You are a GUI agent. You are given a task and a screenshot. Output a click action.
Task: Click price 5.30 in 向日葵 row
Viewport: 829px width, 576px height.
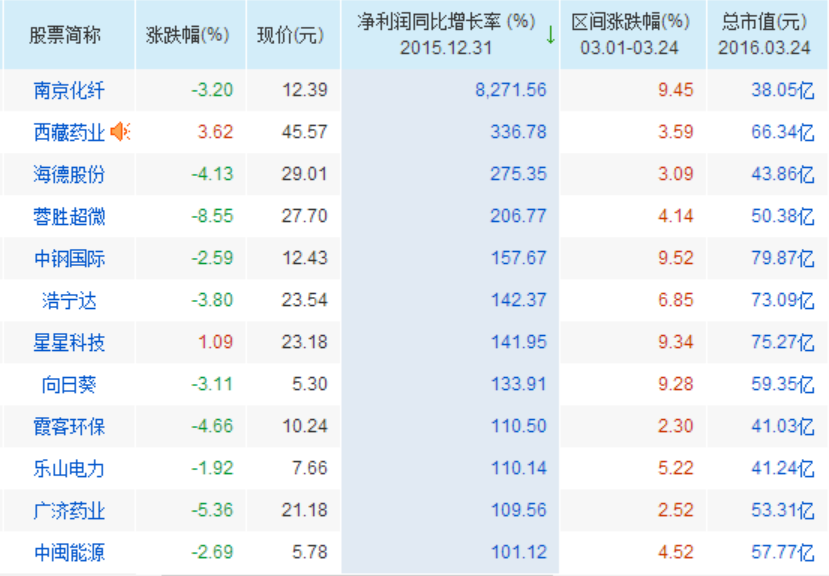310,384
